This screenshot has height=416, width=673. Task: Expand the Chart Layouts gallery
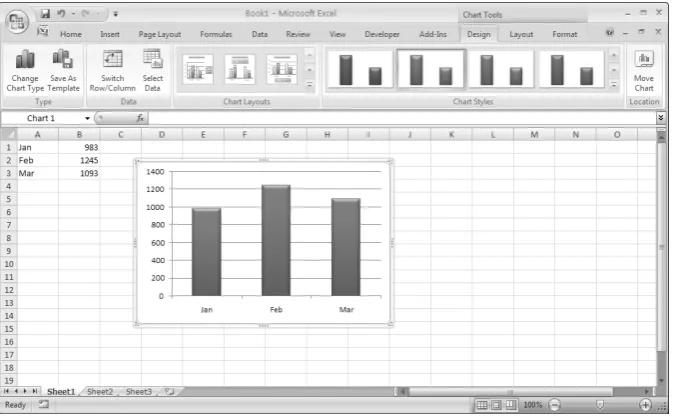309,85
